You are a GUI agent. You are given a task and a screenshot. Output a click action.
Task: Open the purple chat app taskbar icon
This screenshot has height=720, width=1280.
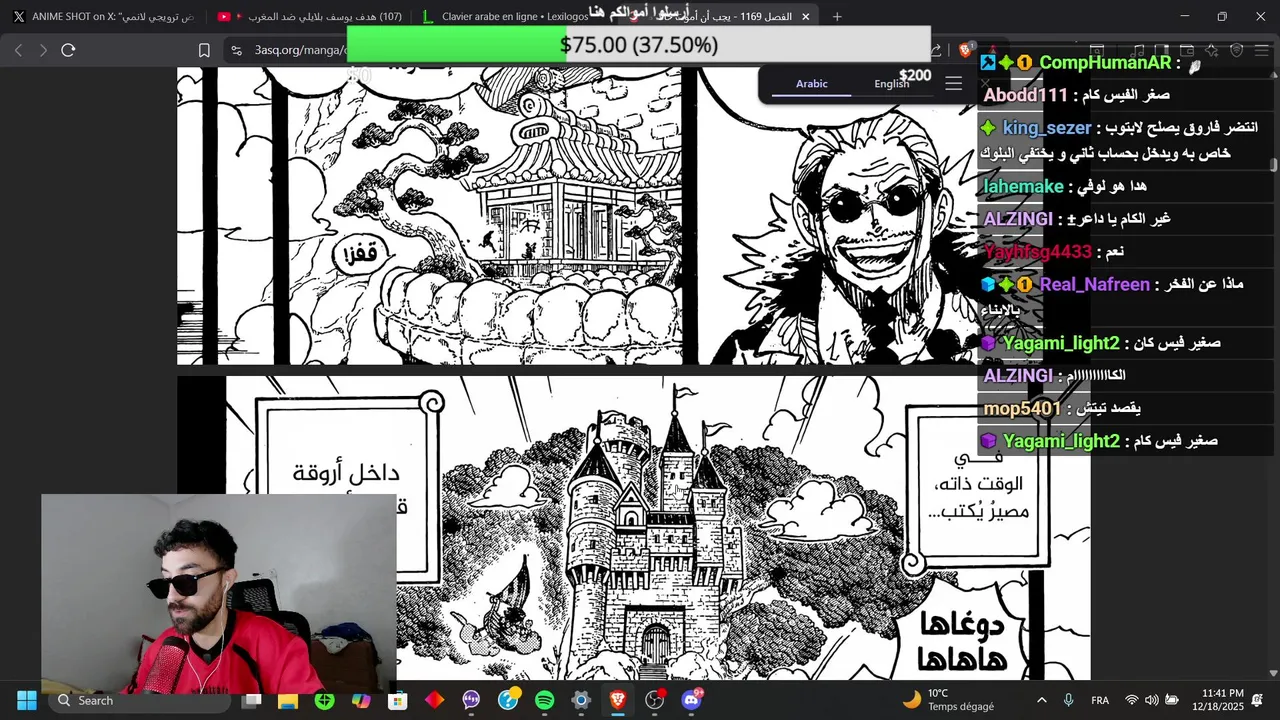coord(471,700)
